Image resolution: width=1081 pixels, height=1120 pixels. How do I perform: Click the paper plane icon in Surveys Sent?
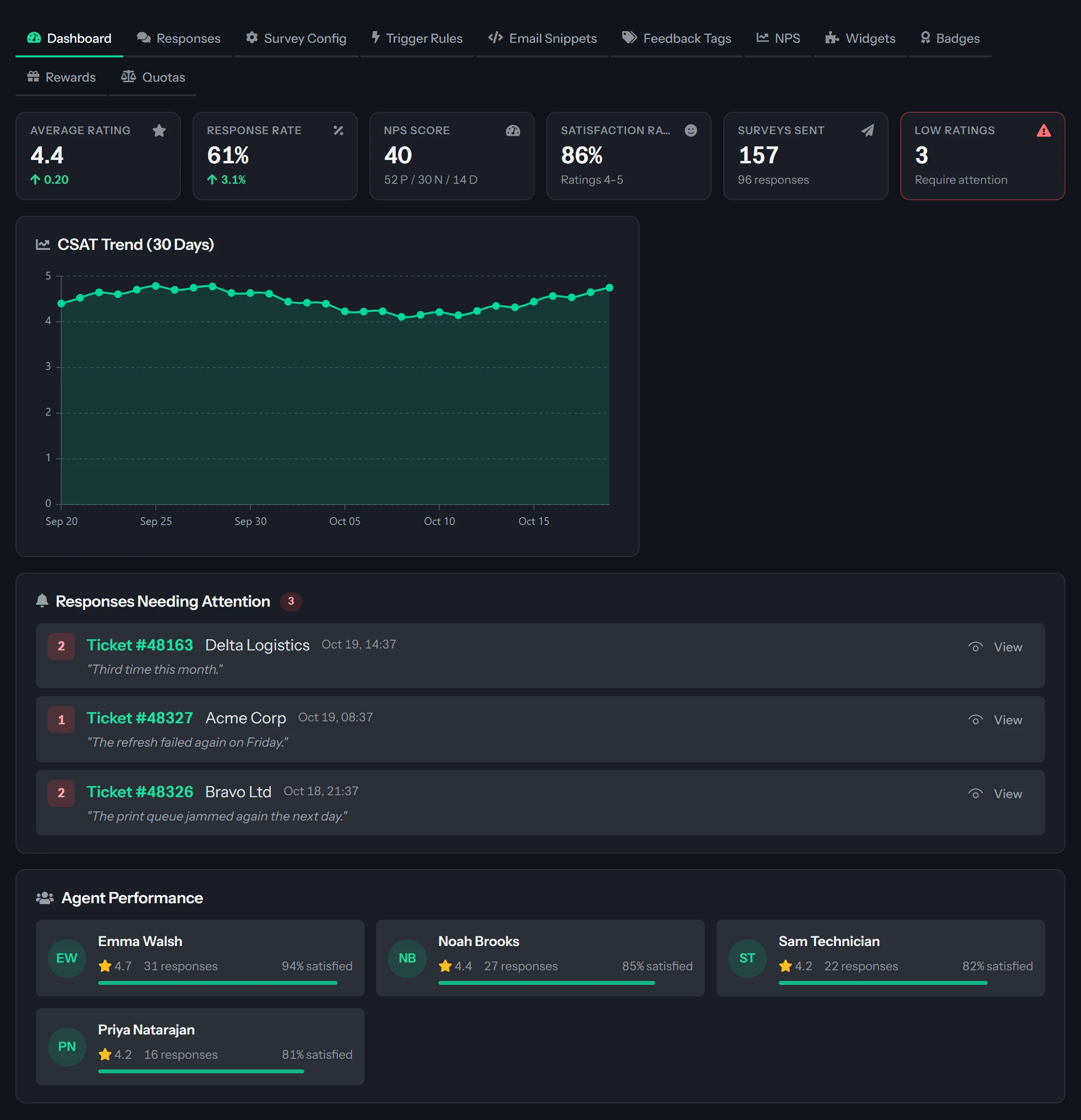tap(867, 131)
